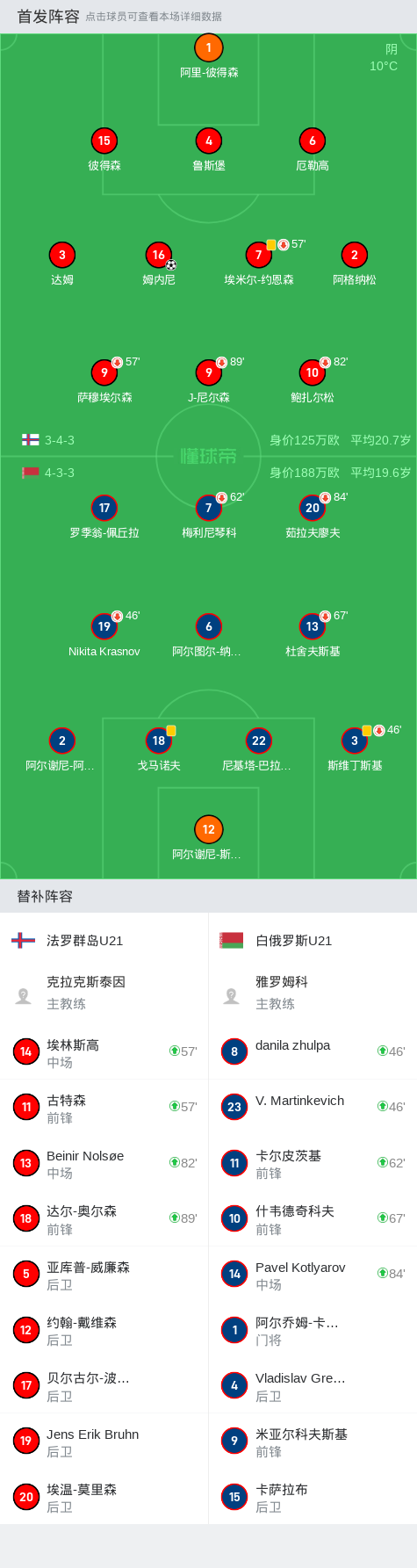The width and height of the screenshot is (417, 1568).
Task: Tap player 7 埃米尔-约恩森 jersey circle
Action: coord(258,255)
